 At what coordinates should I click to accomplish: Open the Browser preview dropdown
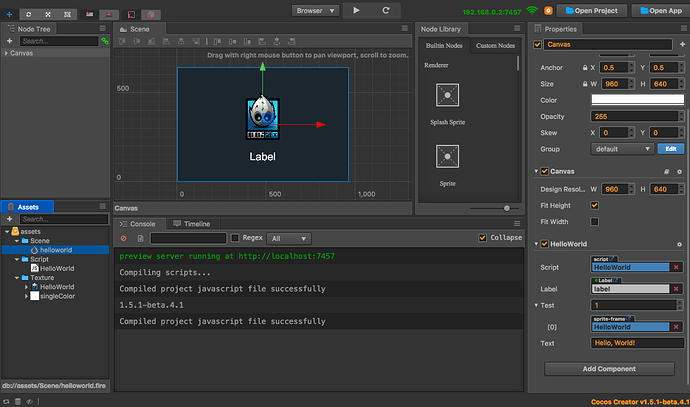(315, 10)
